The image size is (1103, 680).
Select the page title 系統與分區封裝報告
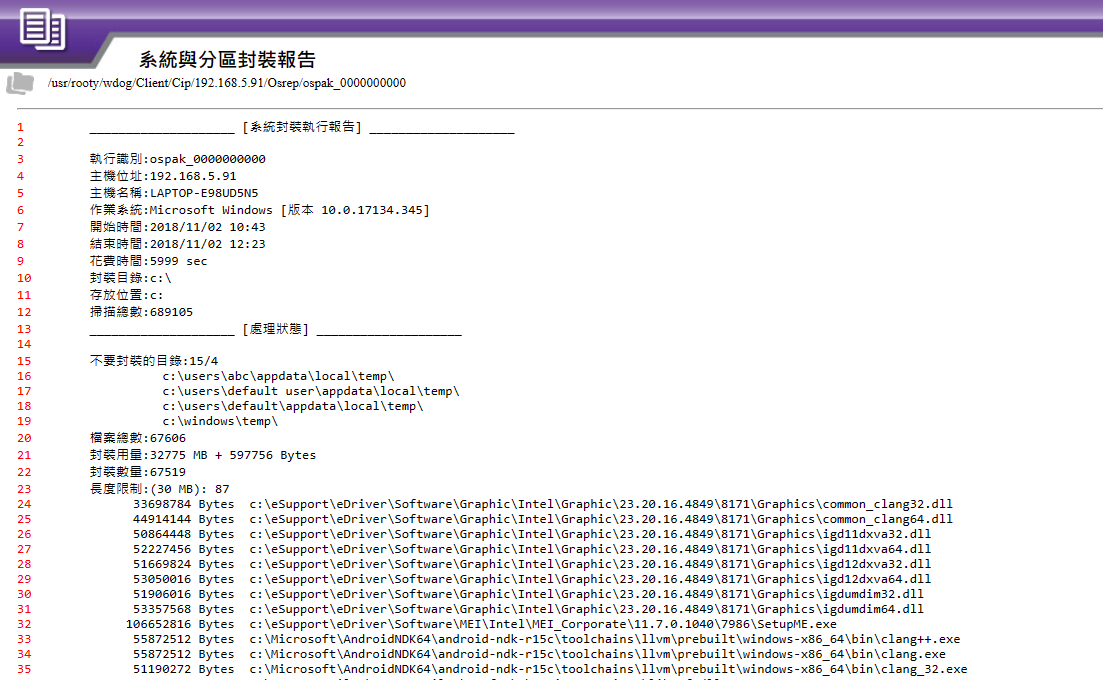coord(227,59)
